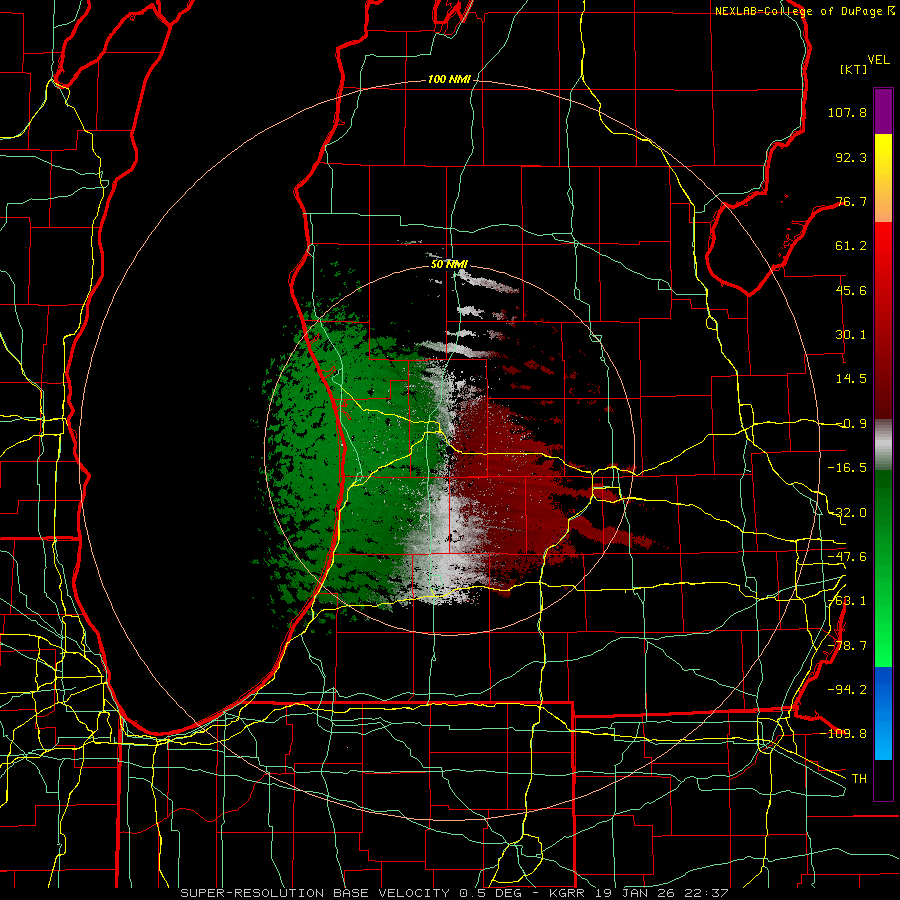900x900 pixels.
Task: Click the 100 NMI range ring label
Action: [x=449, y=79]
